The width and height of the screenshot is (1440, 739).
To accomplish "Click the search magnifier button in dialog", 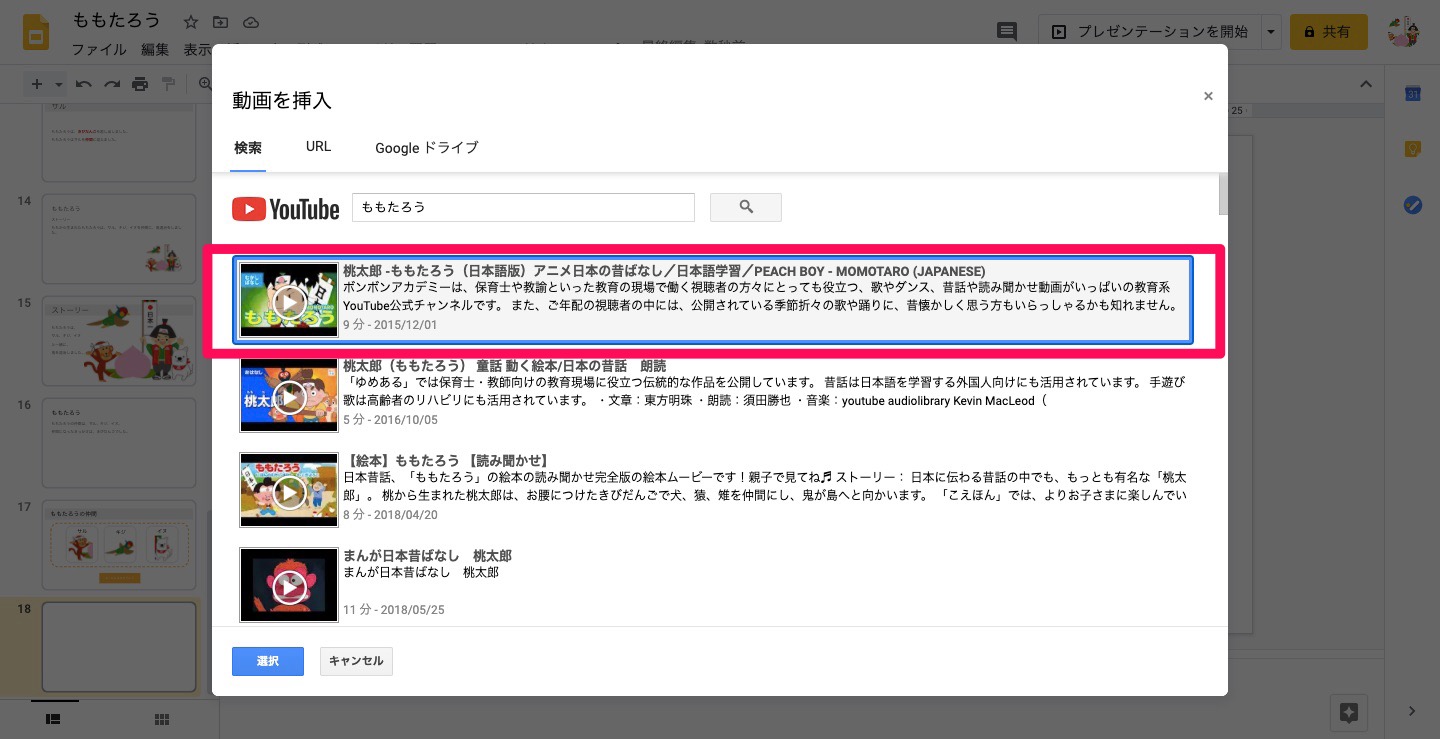I will click(746, 207).
